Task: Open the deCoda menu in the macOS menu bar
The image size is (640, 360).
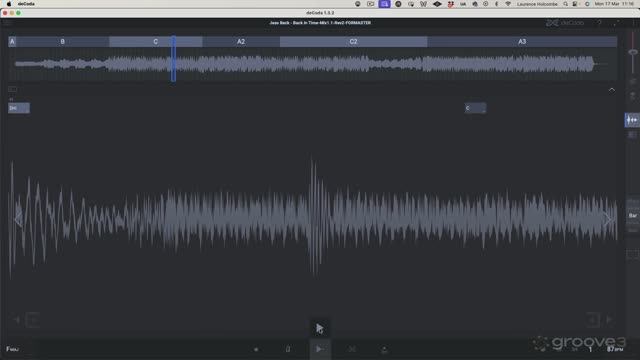Action: pos(26,4)
